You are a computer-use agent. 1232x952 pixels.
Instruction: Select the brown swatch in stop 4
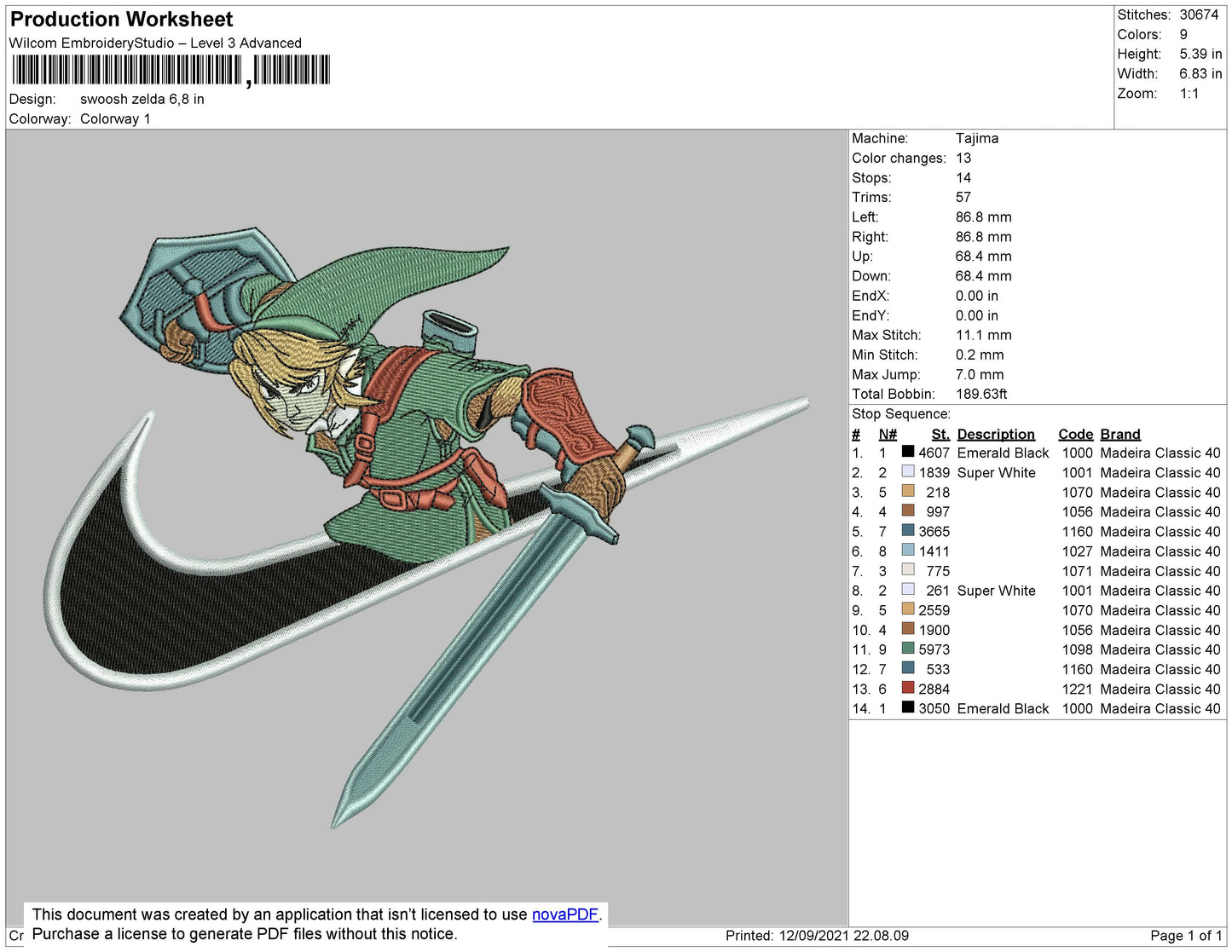pos(908,511)
